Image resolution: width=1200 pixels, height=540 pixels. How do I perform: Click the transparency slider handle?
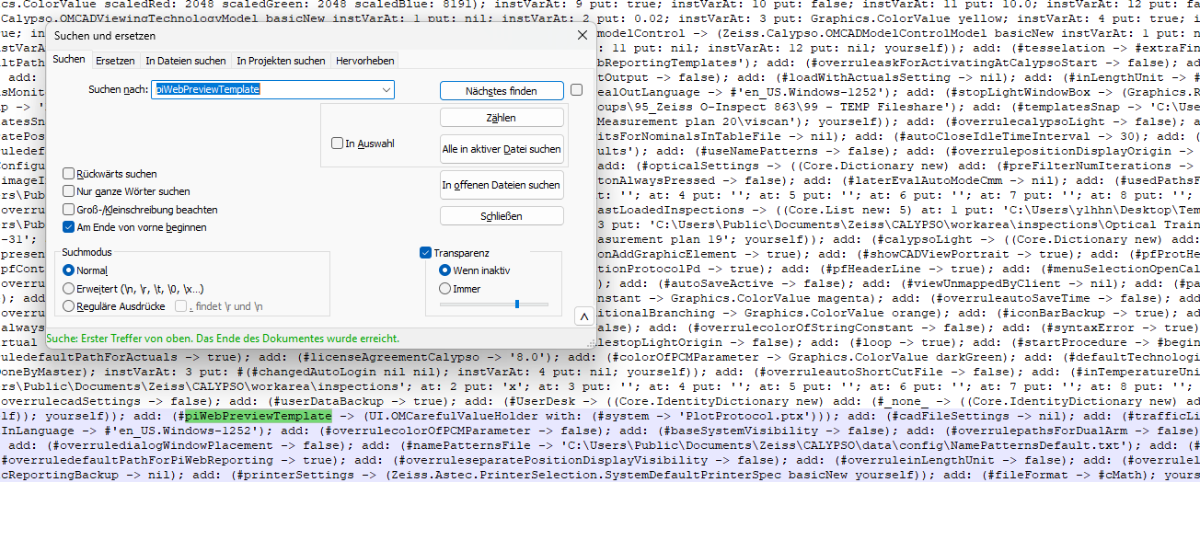[x=517, y=304]
